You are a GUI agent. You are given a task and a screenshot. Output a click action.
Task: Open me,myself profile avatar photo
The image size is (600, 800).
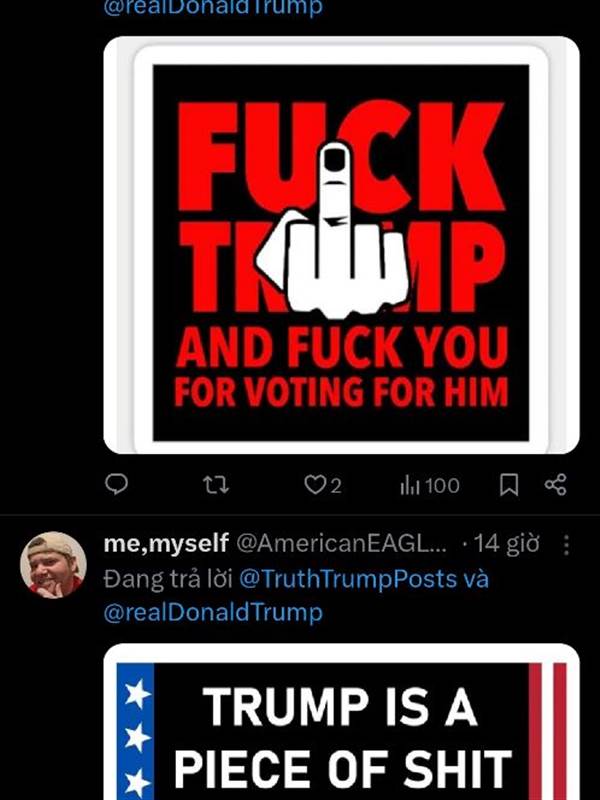pos(53,565)
